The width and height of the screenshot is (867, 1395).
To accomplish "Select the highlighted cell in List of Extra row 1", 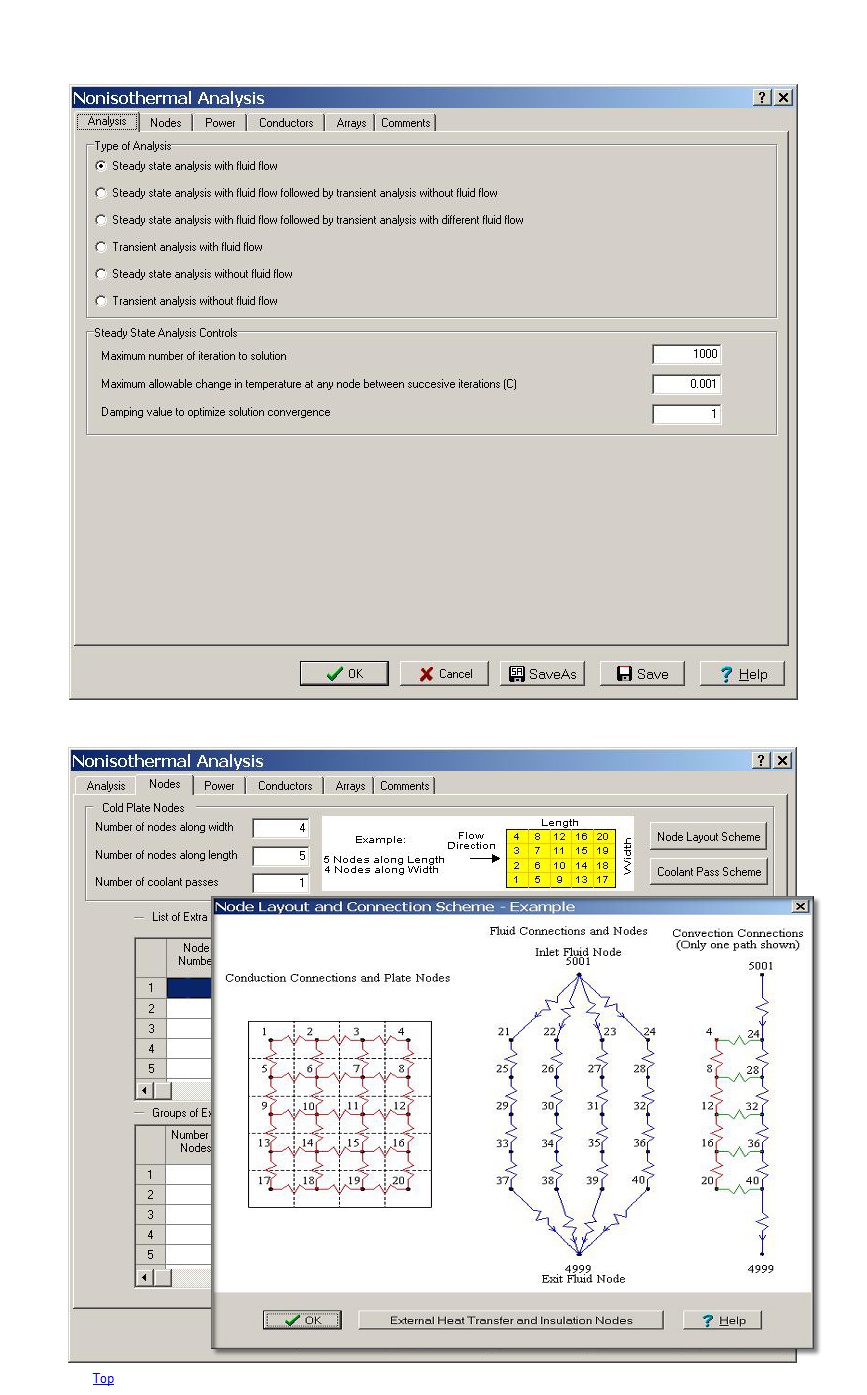I will click(190, 988).
